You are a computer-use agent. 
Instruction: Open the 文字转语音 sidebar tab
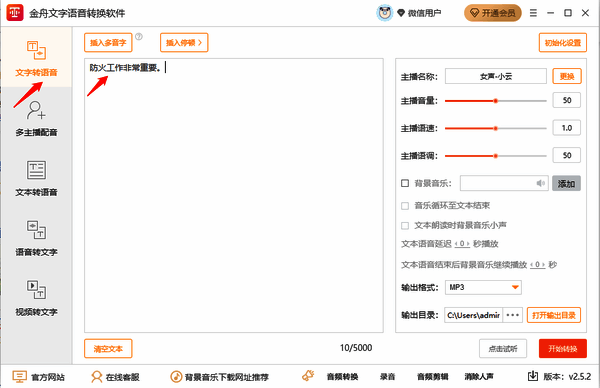point(36,57)
